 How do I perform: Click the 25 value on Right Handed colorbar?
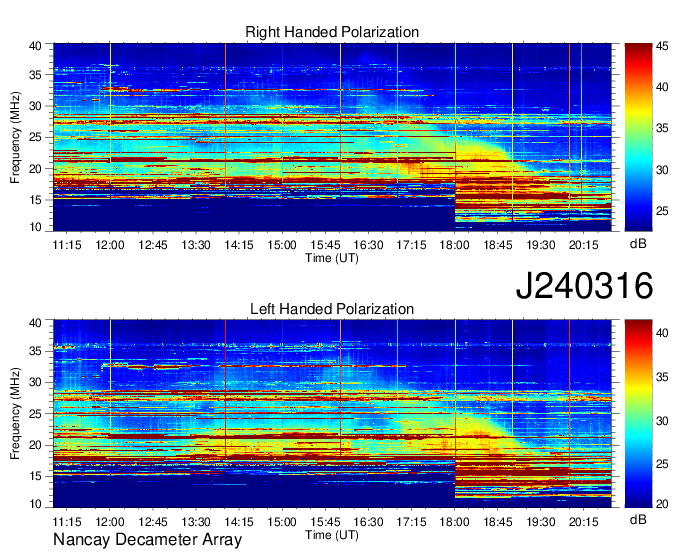coord(662,211)
